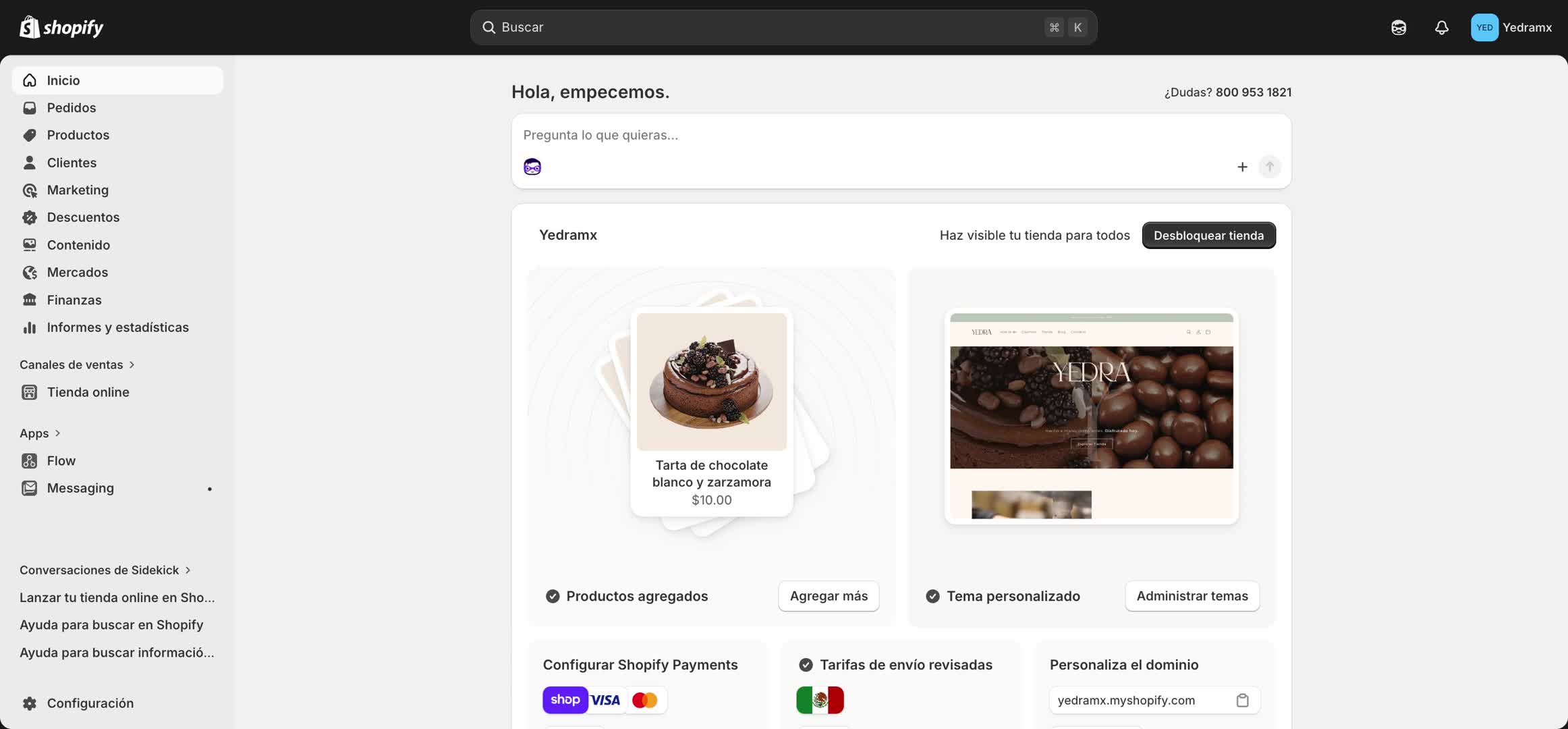Click the plus attachment icon in prompt box

point(1242,167)
